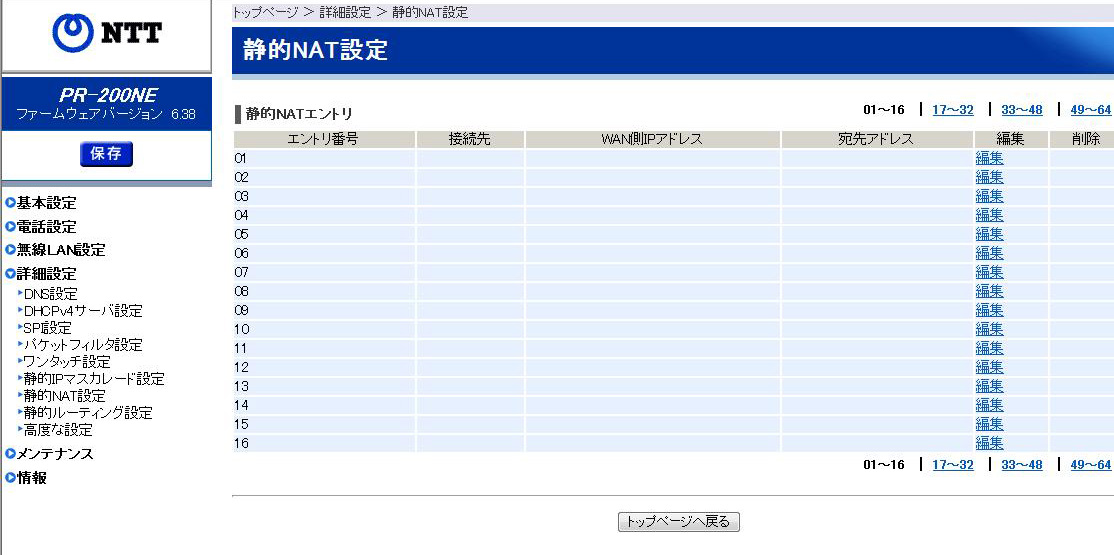Open DNS設定 in the sidebar
Viewport: 1114px width, 555px height.
[x=50, y=294]
